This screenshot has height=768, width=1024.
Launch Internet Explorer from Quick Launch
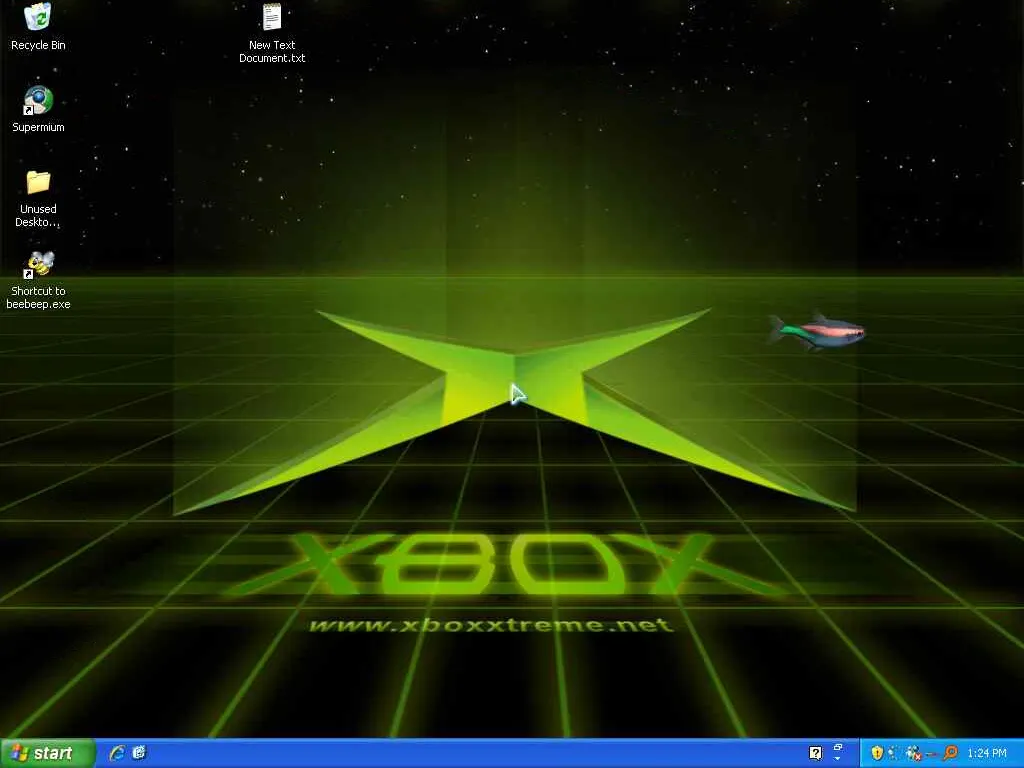(118, 753)
